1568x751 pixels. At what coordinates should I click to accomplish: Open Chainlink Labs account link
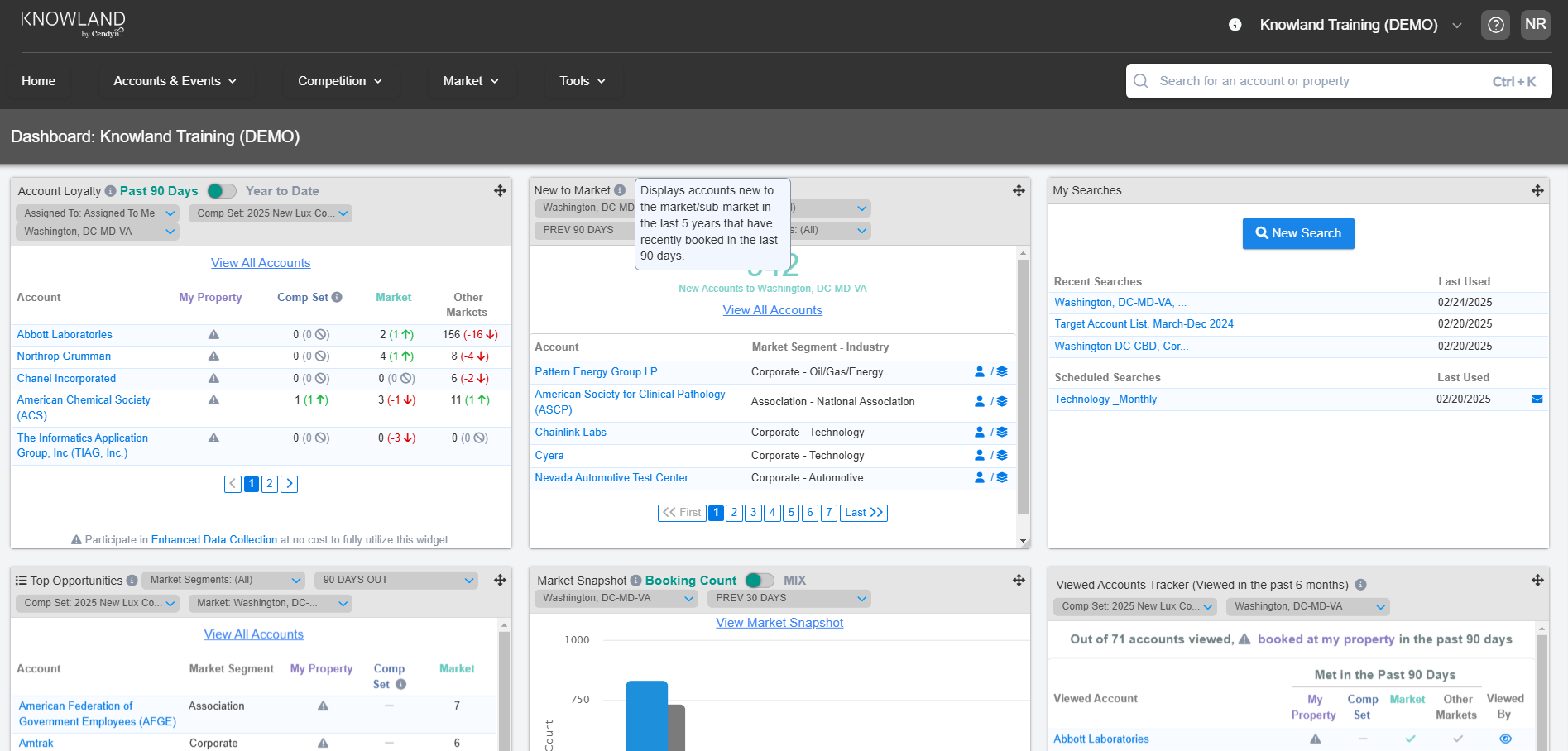click(x=571, y=433)
